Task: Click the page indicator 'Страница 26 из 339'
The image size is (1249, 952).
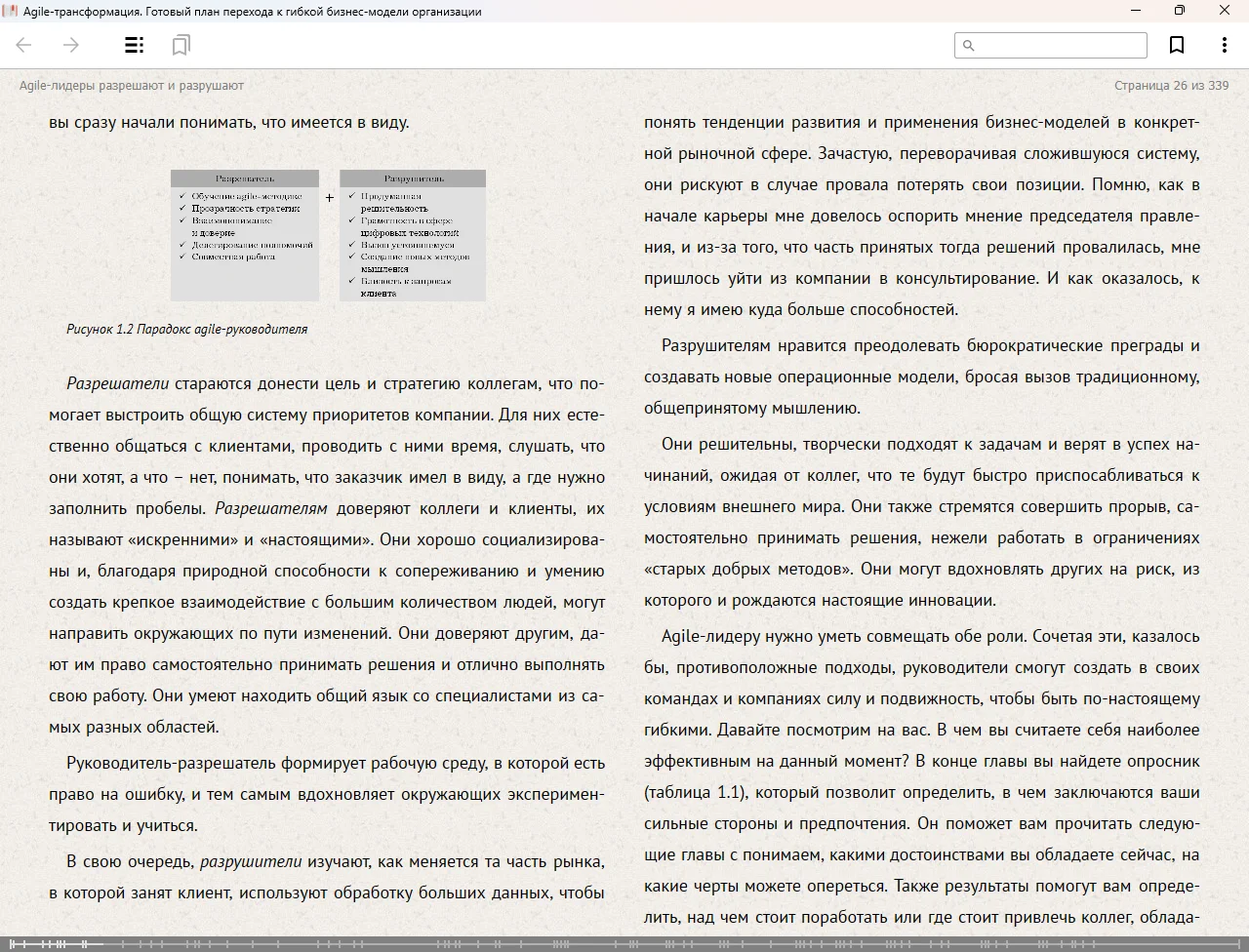Action: tap(1171, 85)
